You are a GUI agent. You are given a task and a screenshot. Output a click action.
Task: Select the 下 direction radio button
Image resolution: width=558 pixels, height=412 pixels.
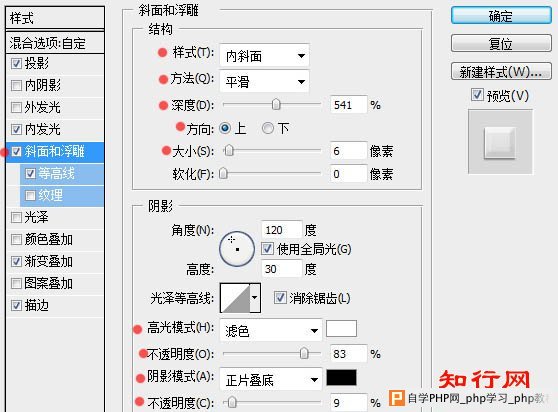268,128
